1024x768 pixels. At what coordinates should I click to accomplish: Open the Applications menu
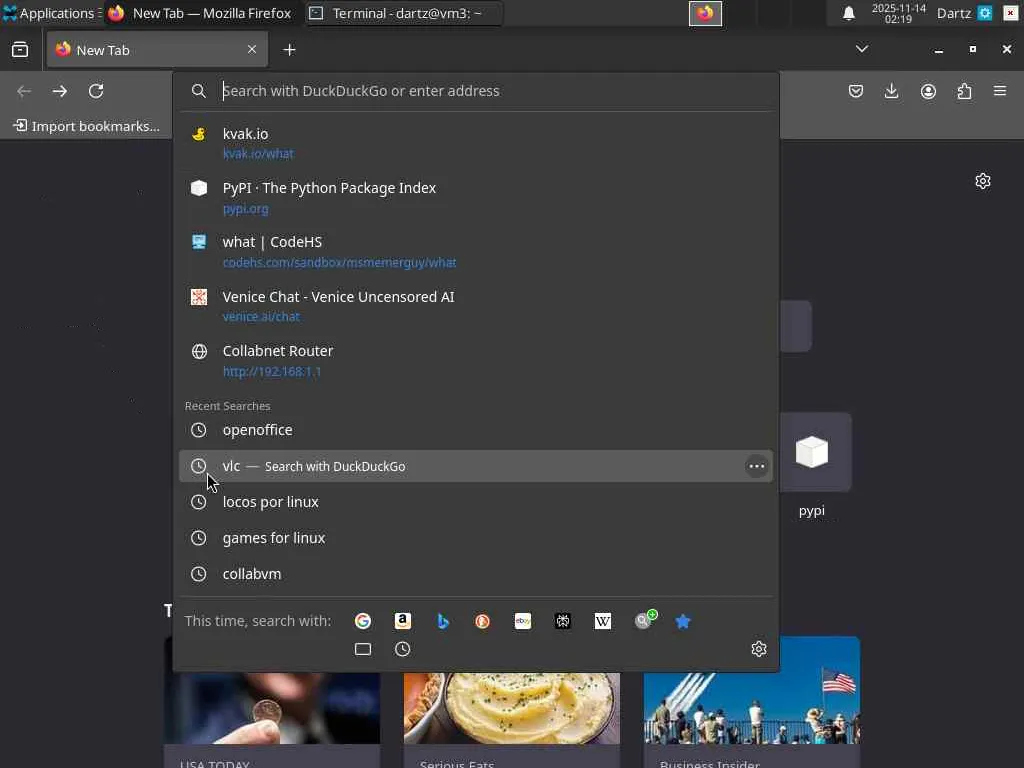tap(52, 13)
